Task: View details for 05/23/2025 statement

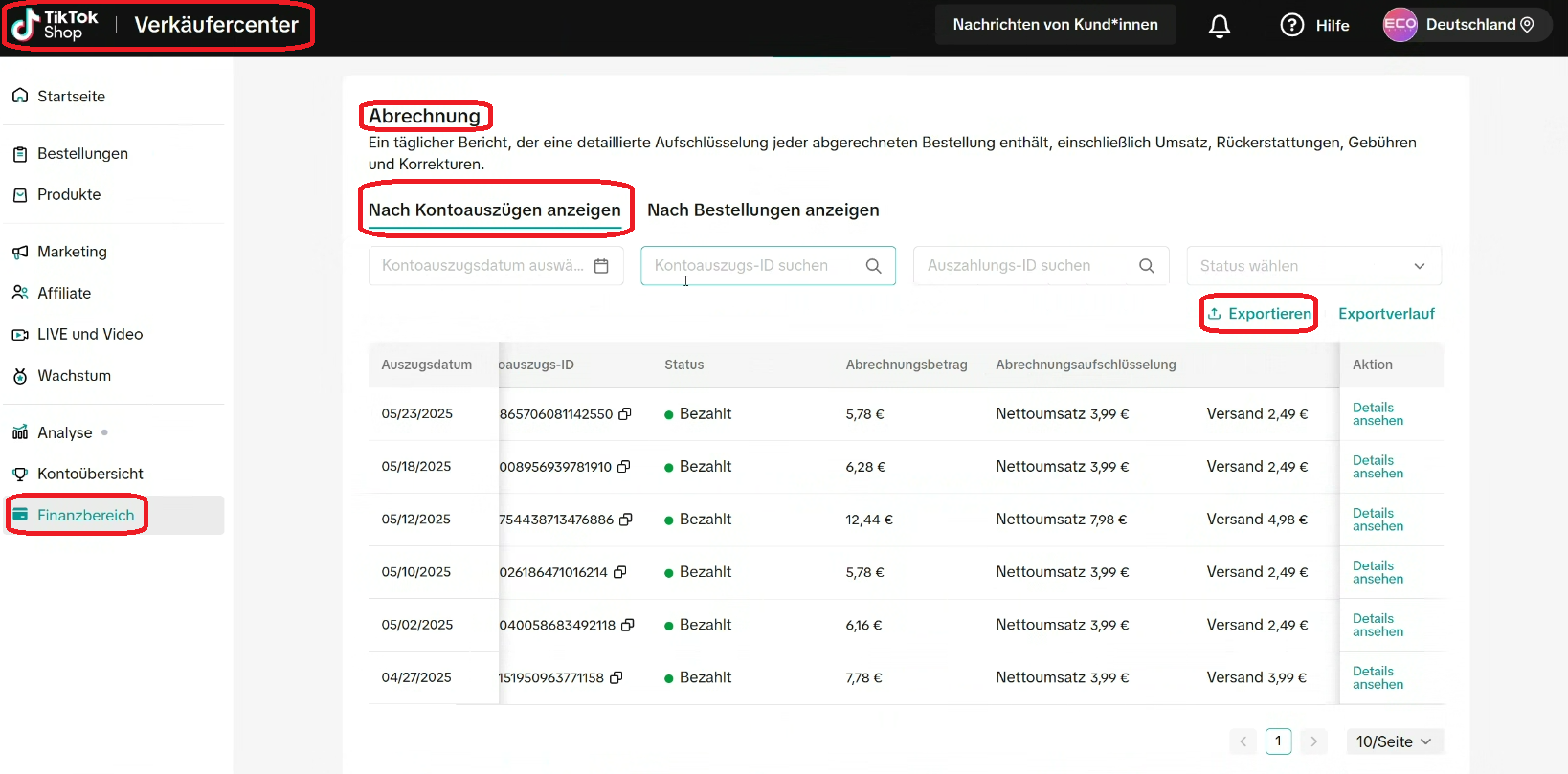Action: 1378,414
